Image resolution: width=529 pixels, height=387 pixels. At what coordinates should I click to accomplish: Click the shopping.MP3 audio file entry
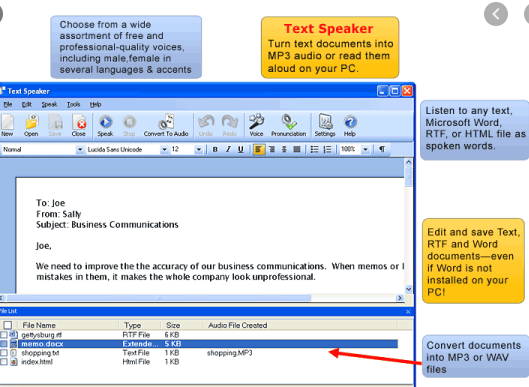point(229,353)
